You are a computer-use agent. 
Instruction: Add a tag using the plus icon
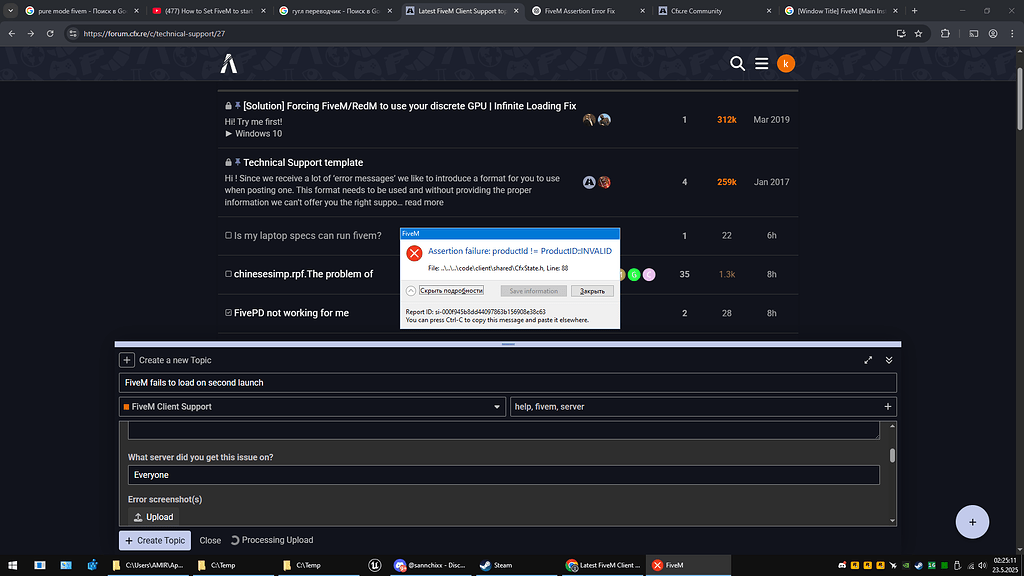pos(888,406)
